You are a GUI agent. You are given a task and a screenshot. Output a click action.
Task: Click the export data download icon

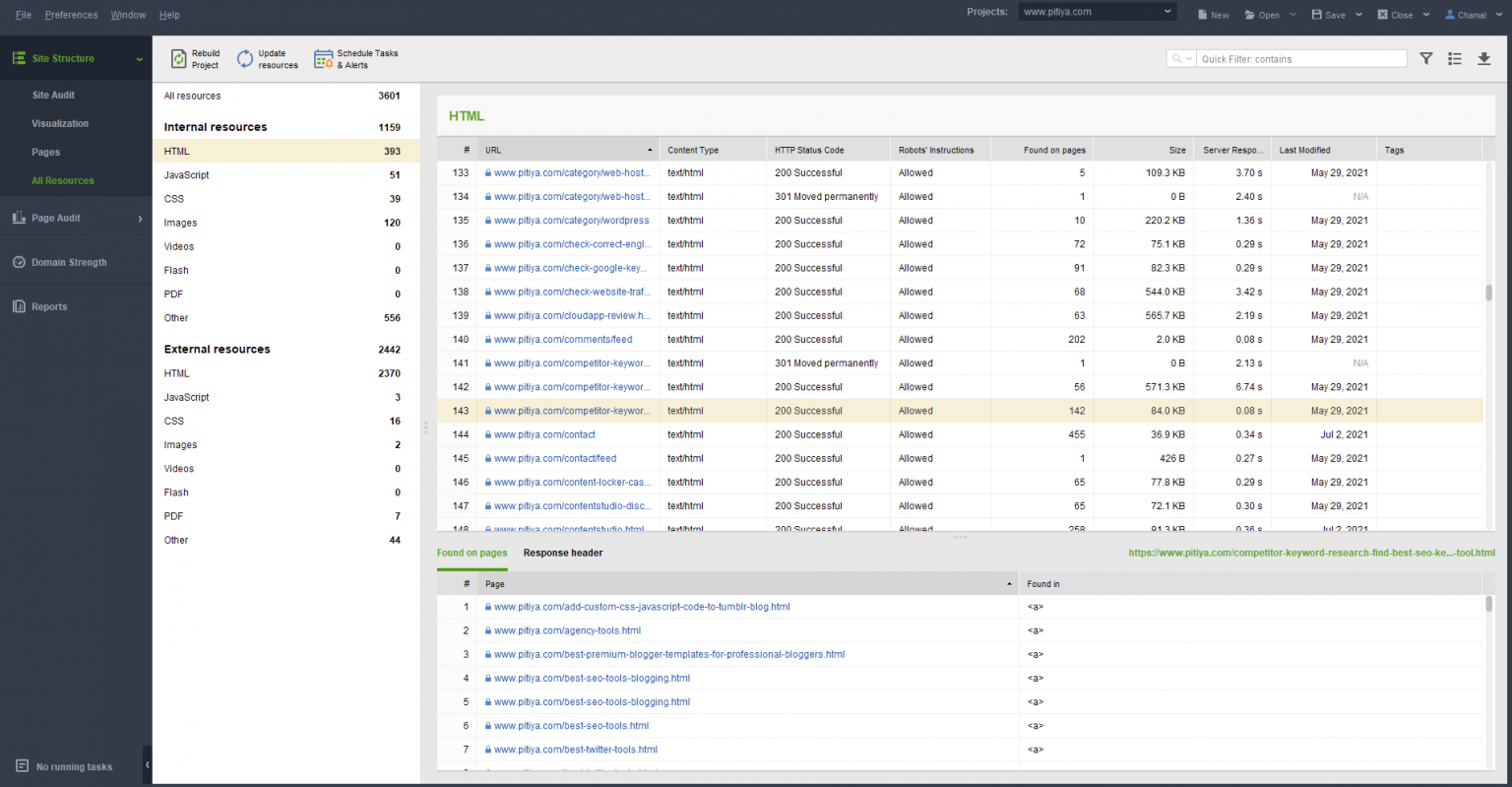tap(1483, 58)
